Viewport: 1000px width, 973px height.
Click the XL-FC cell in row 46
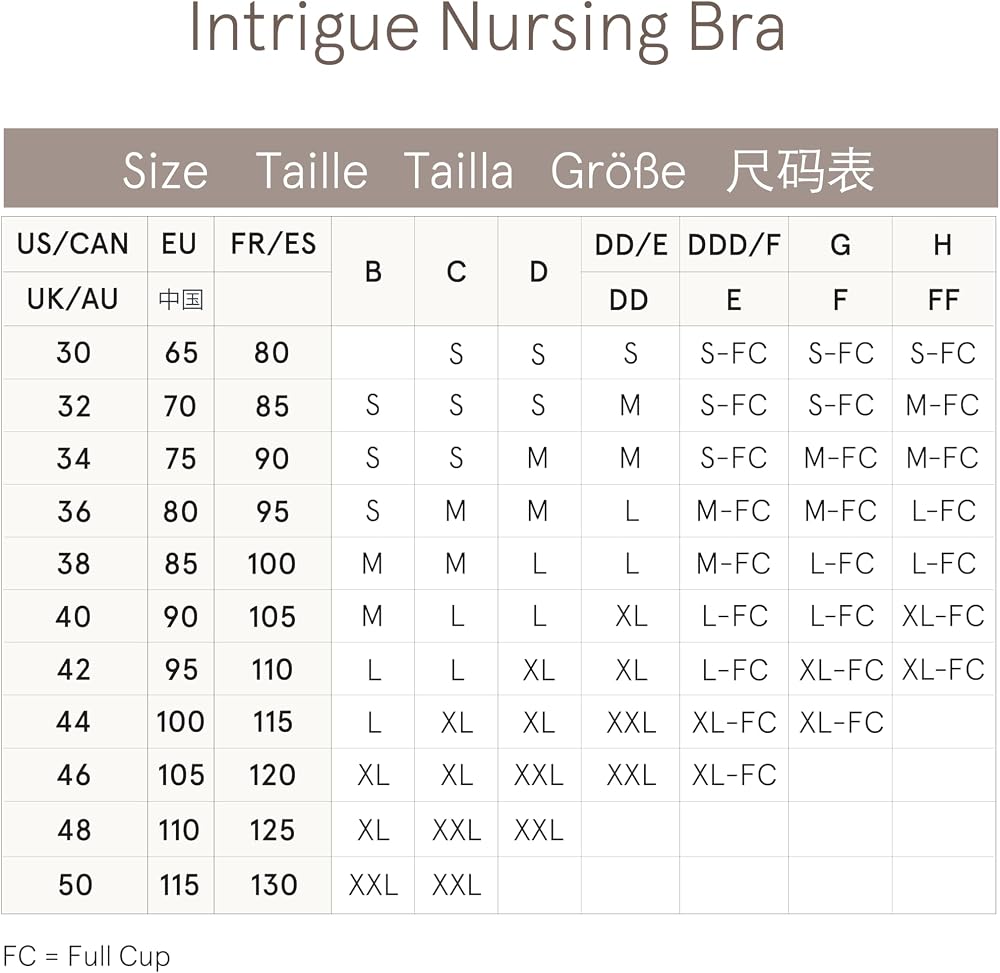click(734, 775)
